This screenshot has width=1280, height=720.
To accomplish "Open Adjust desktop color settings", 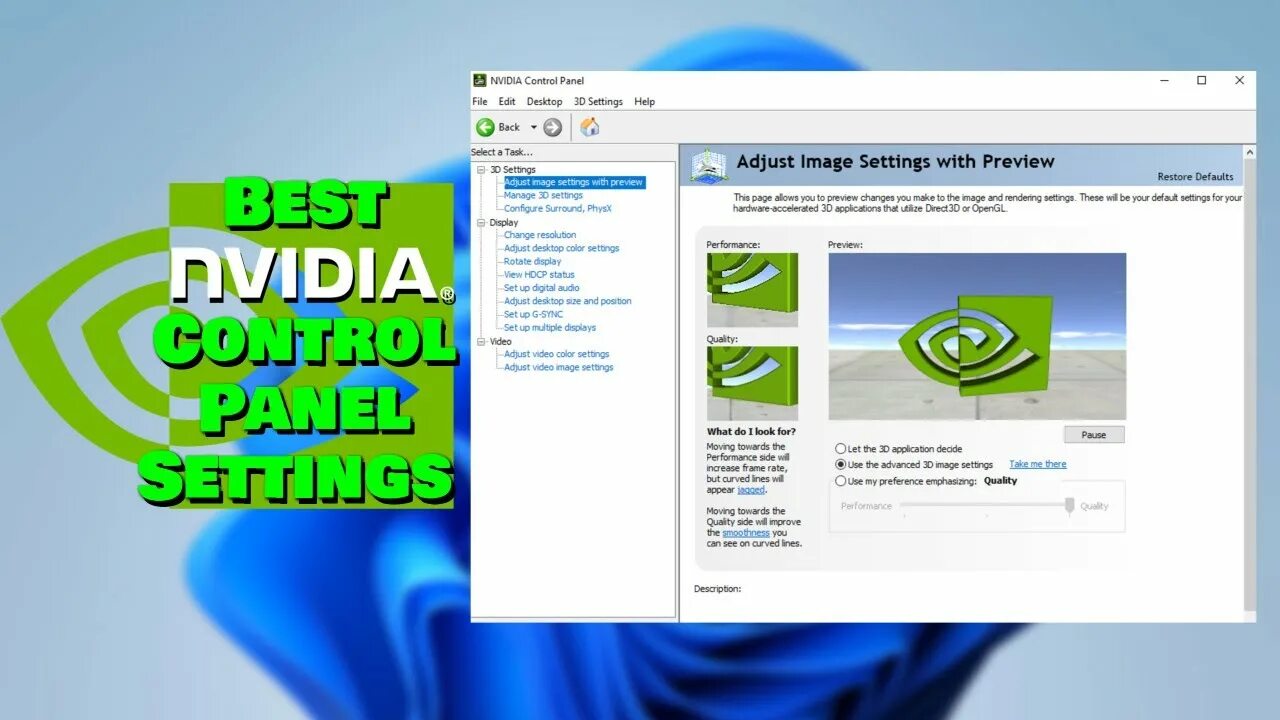I will [562, 248].
